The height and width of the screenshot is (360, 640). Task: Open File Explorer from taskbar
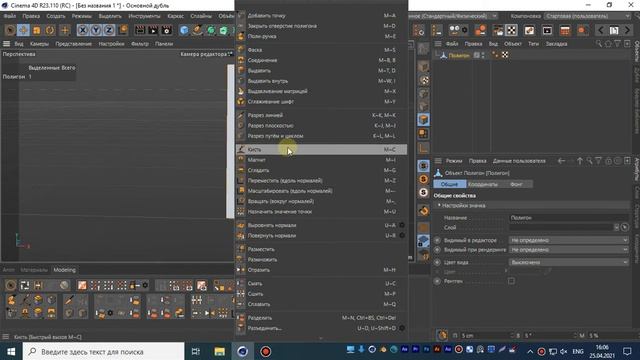coord(220,351)
